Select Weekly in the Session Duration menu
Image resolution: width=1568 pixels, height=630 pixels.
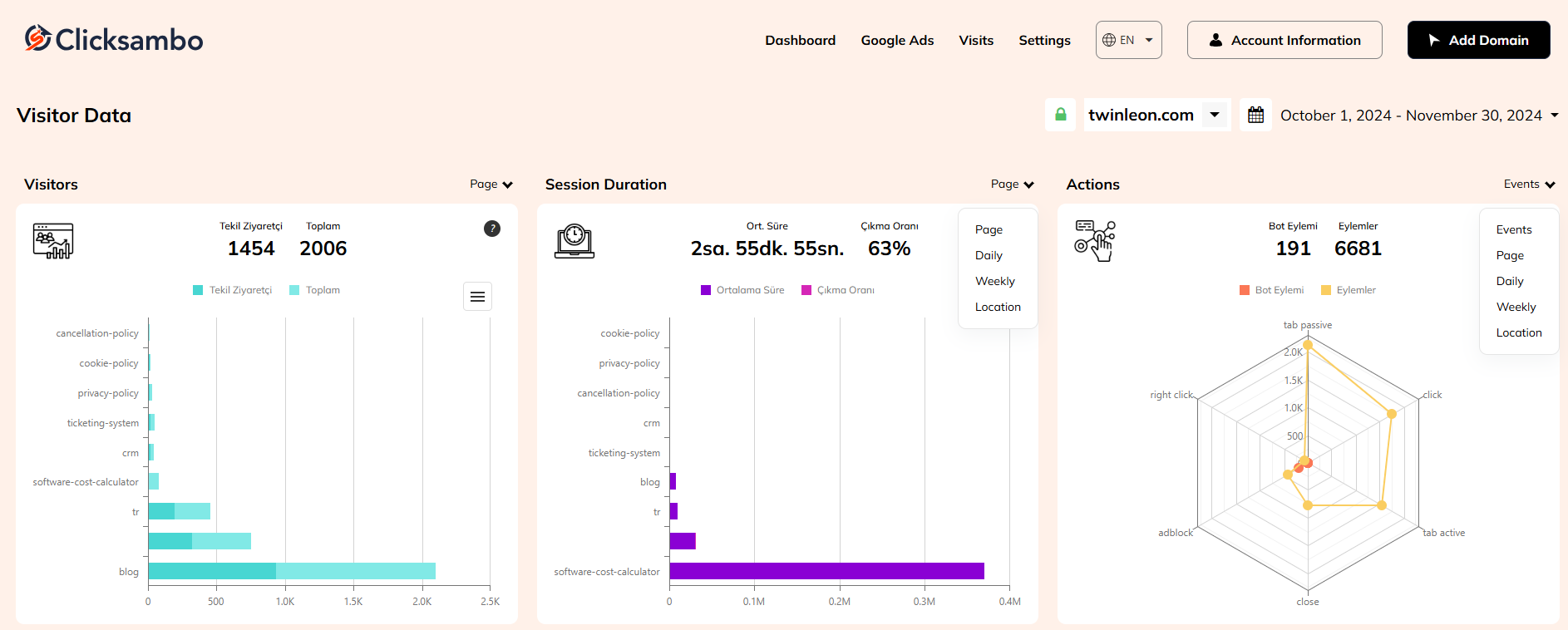point(995,281)
